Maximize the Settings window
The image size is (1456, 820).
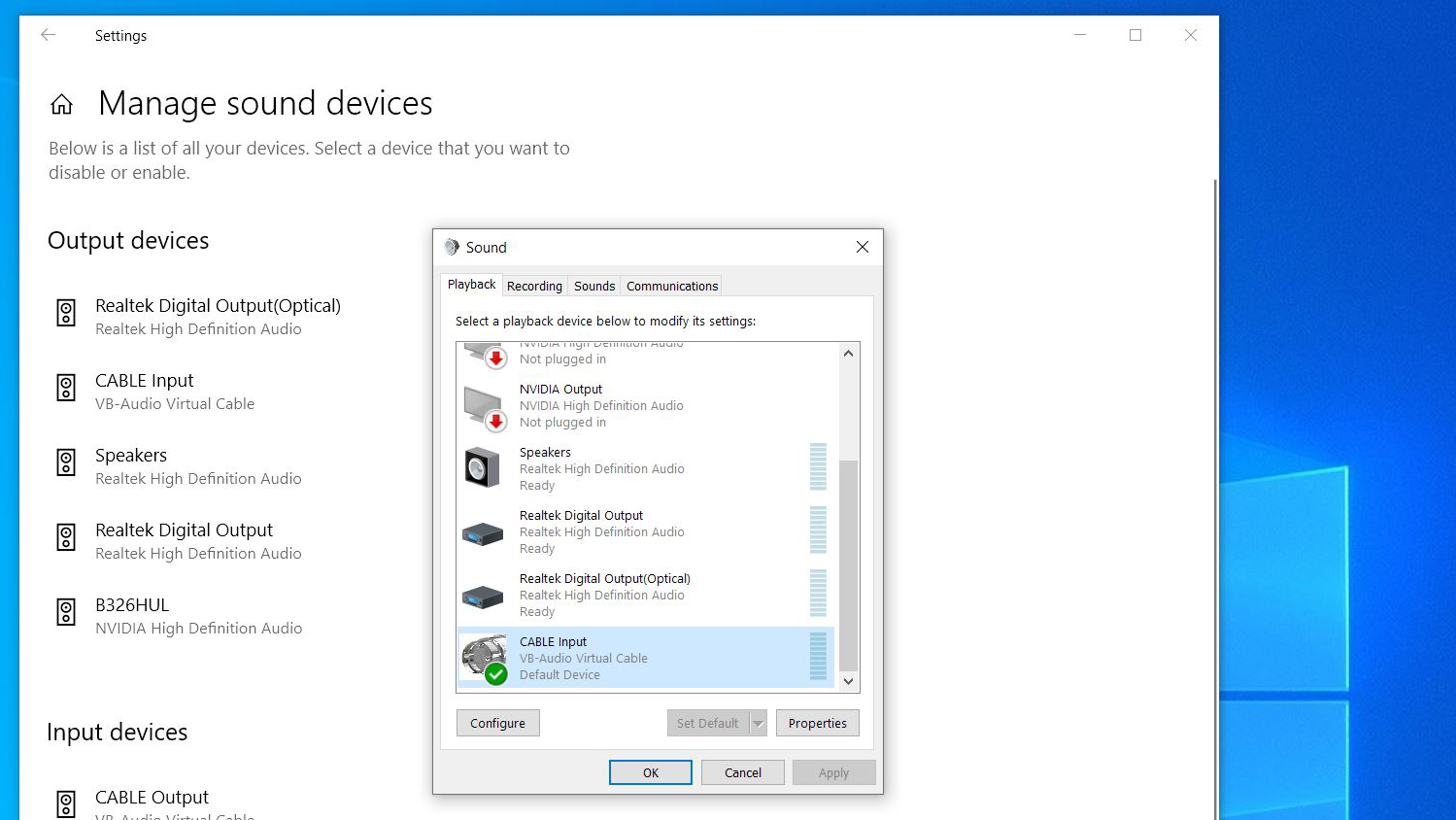click(1135, 35)
